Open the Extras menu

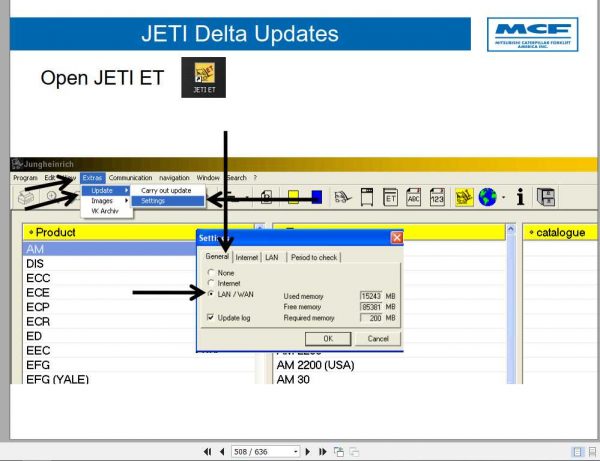pos(92,178)
